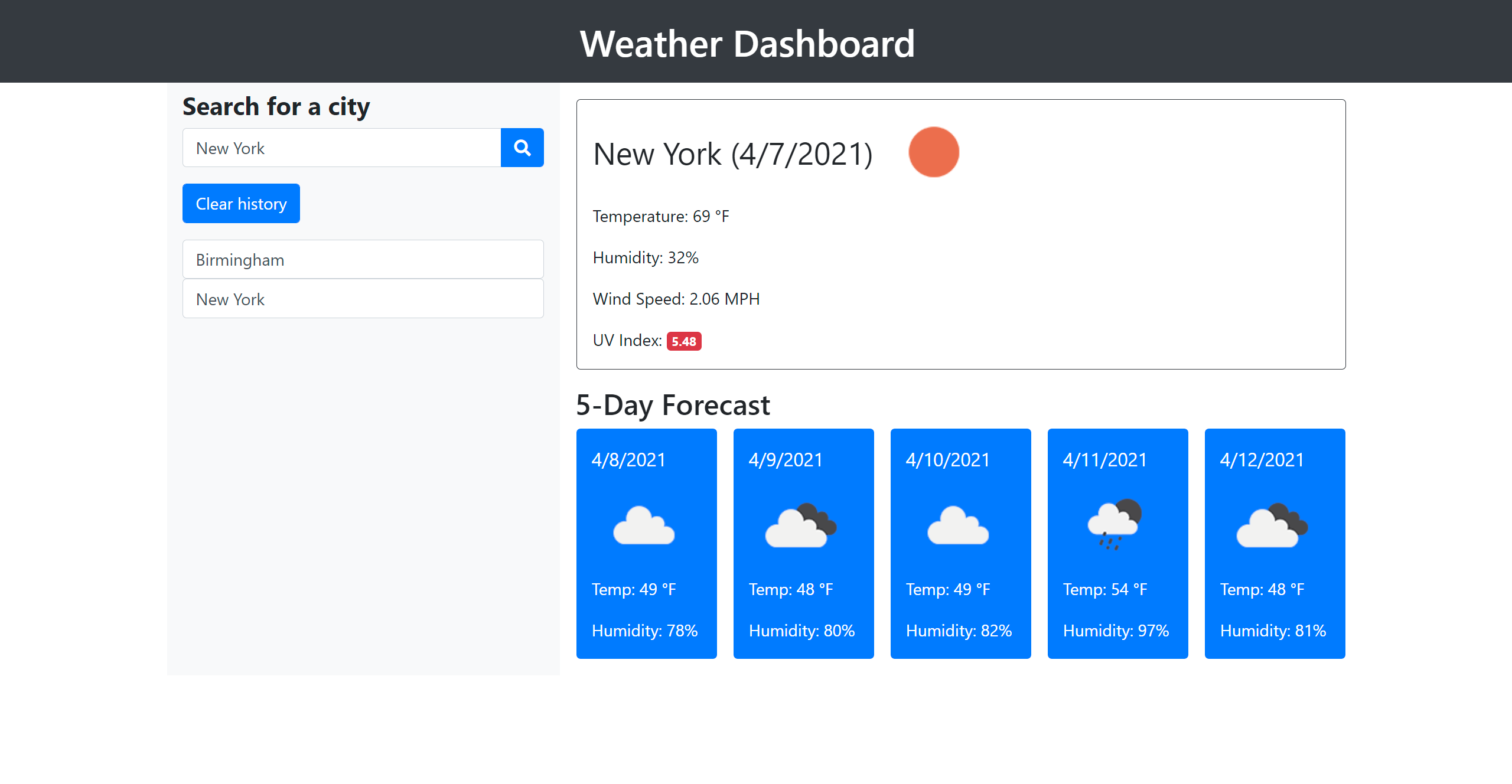Image resolution: width=1512 pixels, height=784 pixels.
Task: Select Birmingham from search history
Action: [363, 260]
